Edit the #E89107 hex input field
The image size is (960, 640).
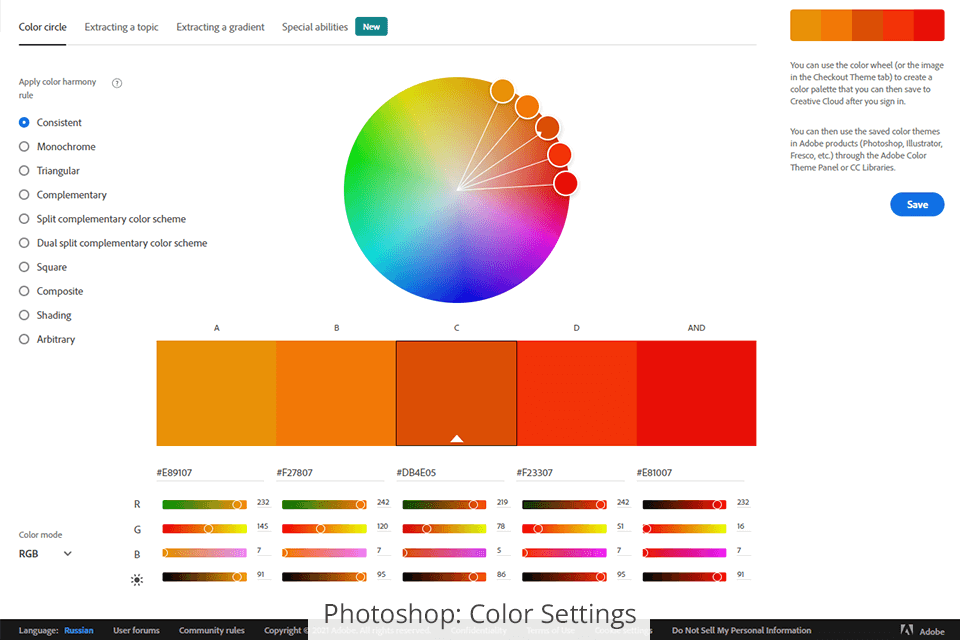(x=210, y=473)
